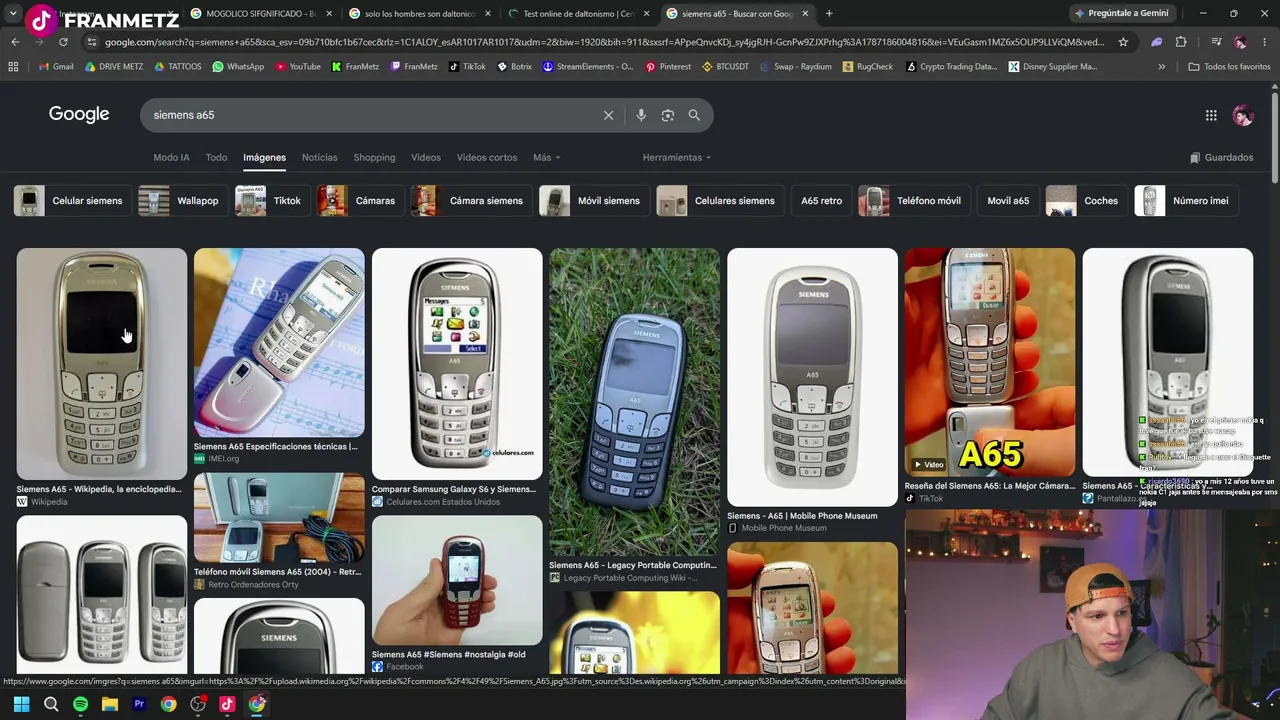Reload the current page
This screenshot has height=720, width=1280.
pyautogui.click(x=63, y=42)
